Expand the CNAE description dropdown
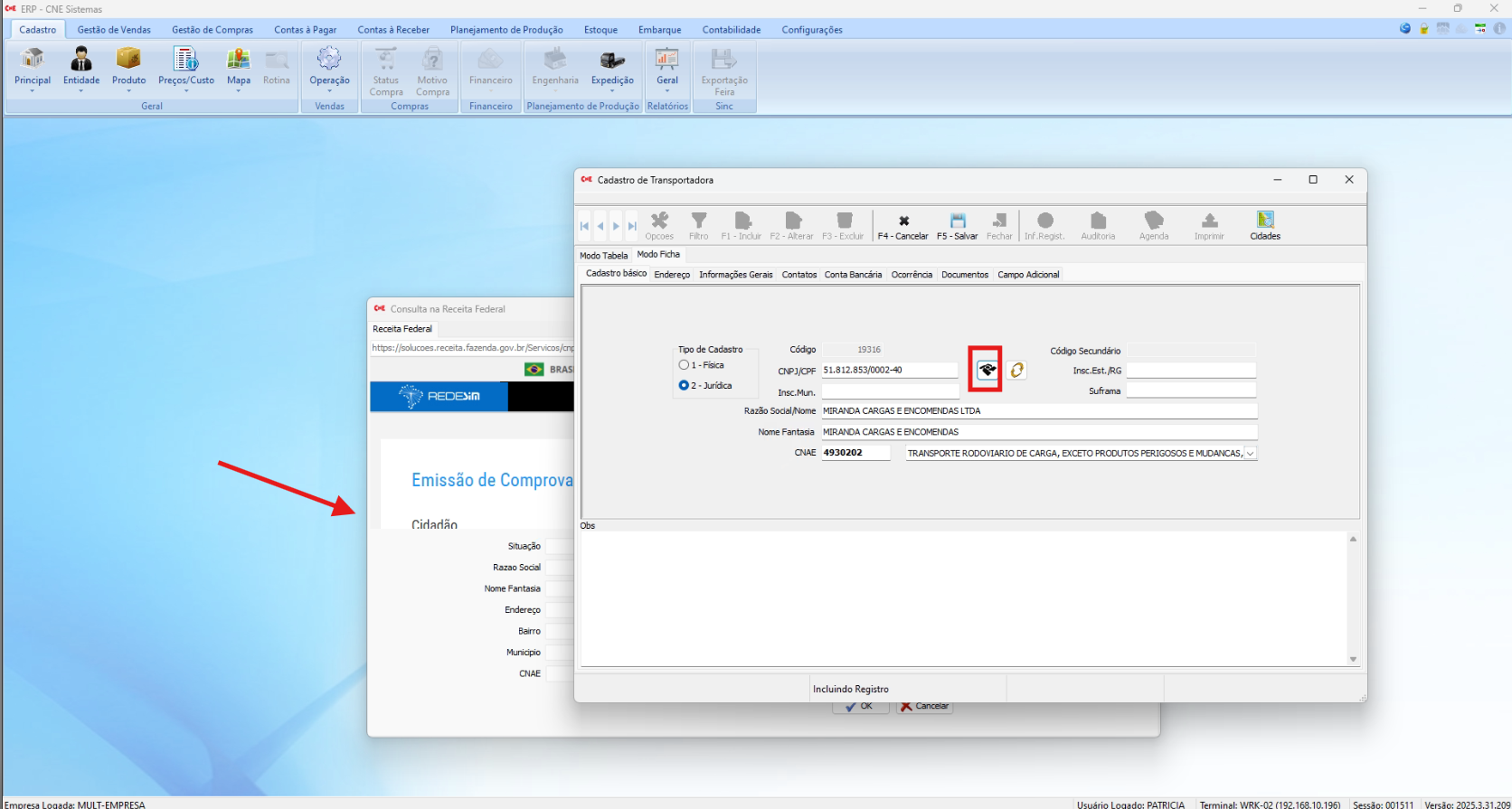Image resolution: width=1512 pixels, height=809 pixels. [1250, 453]
